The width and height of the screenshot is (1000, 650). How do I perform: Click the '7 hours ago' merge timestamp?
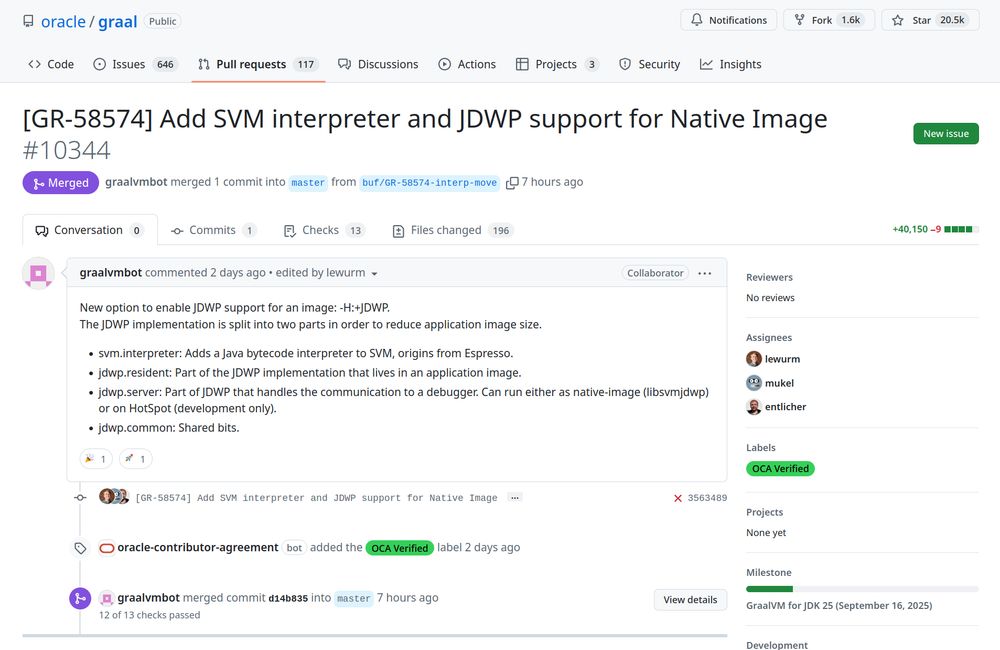(x=552, y=182)
